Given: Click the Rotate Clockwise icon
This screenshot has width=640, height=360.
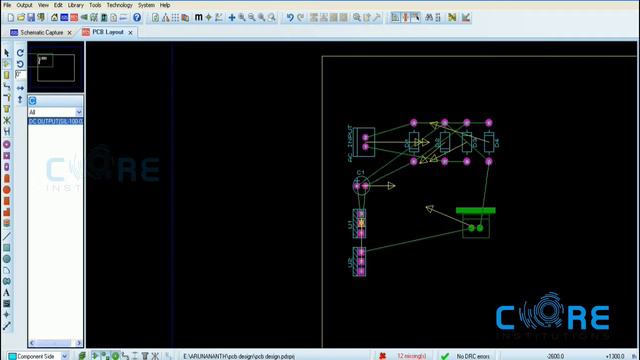Looking at the screenshot, I should (20, 53).
